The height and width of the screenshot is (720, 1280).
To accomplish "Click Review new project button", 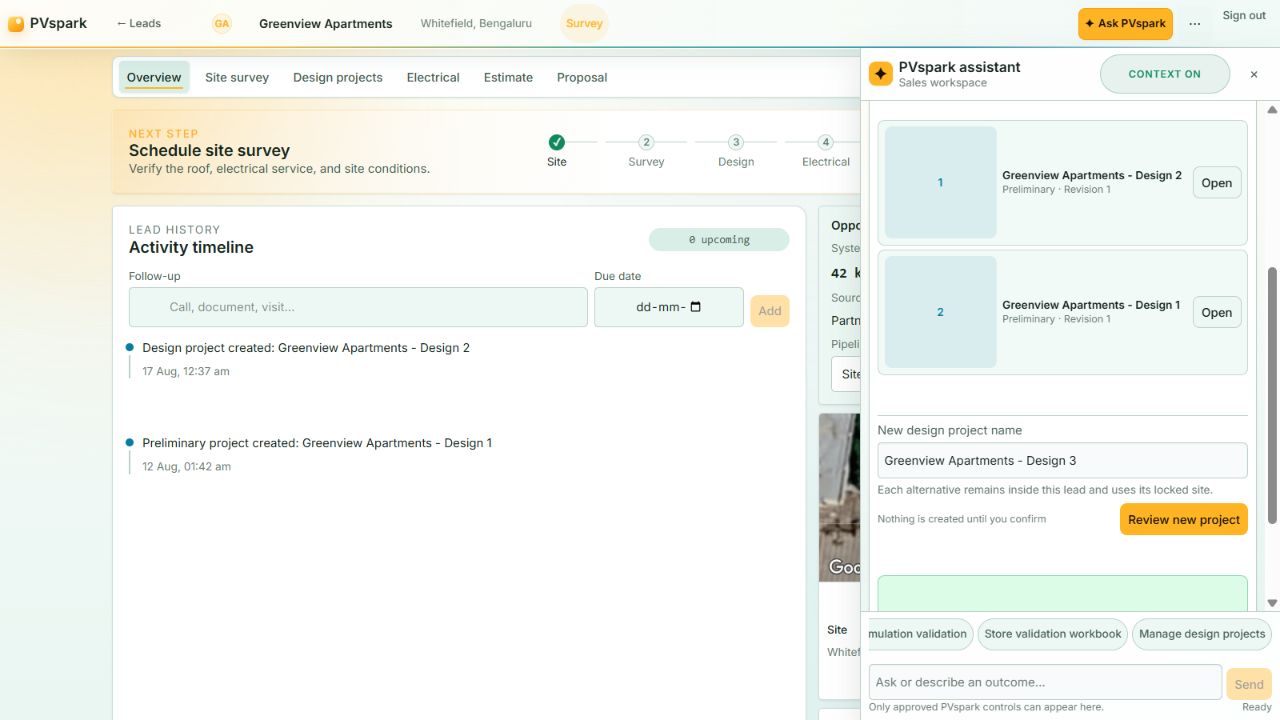I will coord(1184,519).
